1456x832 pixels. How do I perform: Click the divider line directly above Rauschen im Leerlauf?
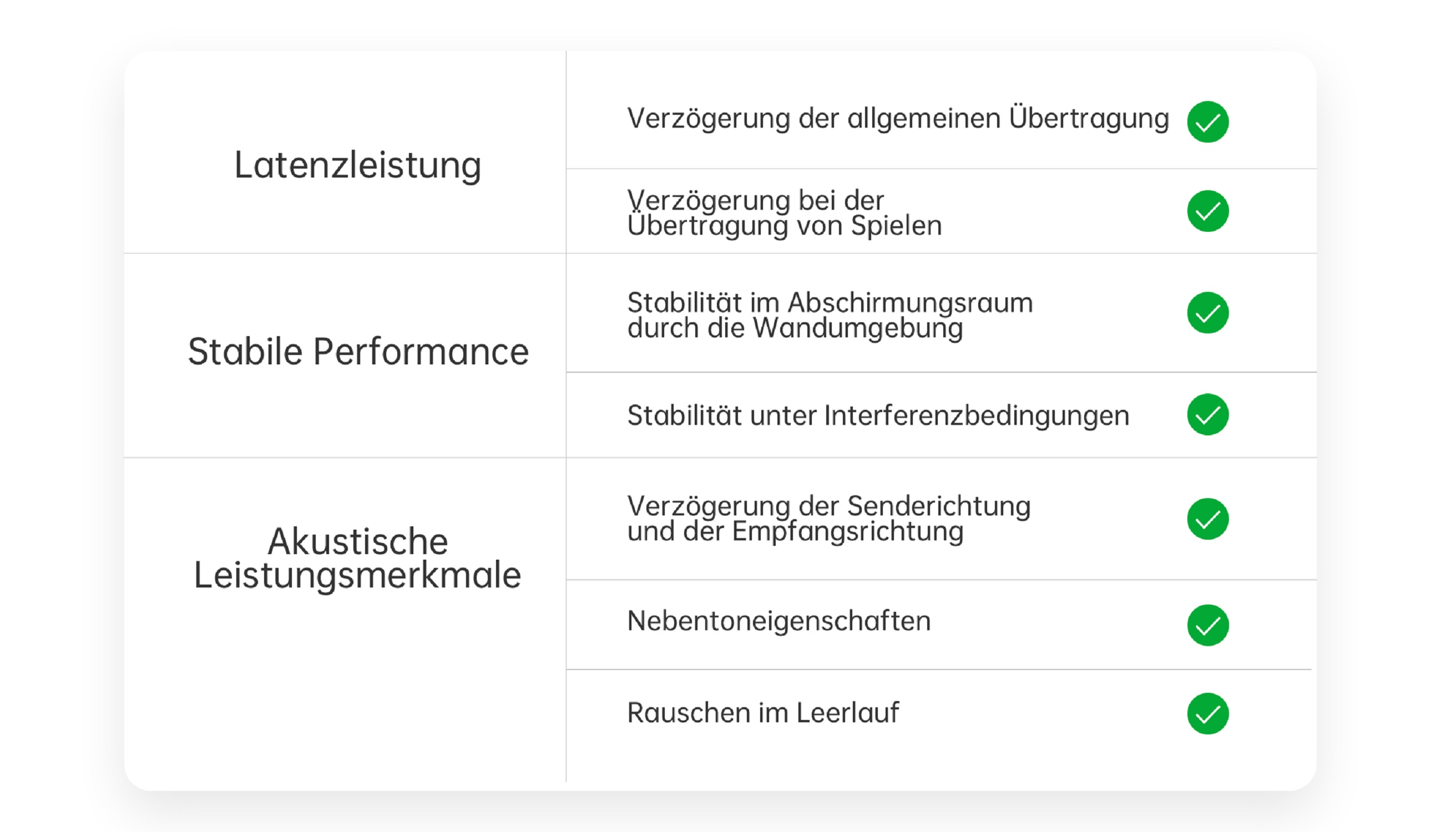[x=938, y=669]
